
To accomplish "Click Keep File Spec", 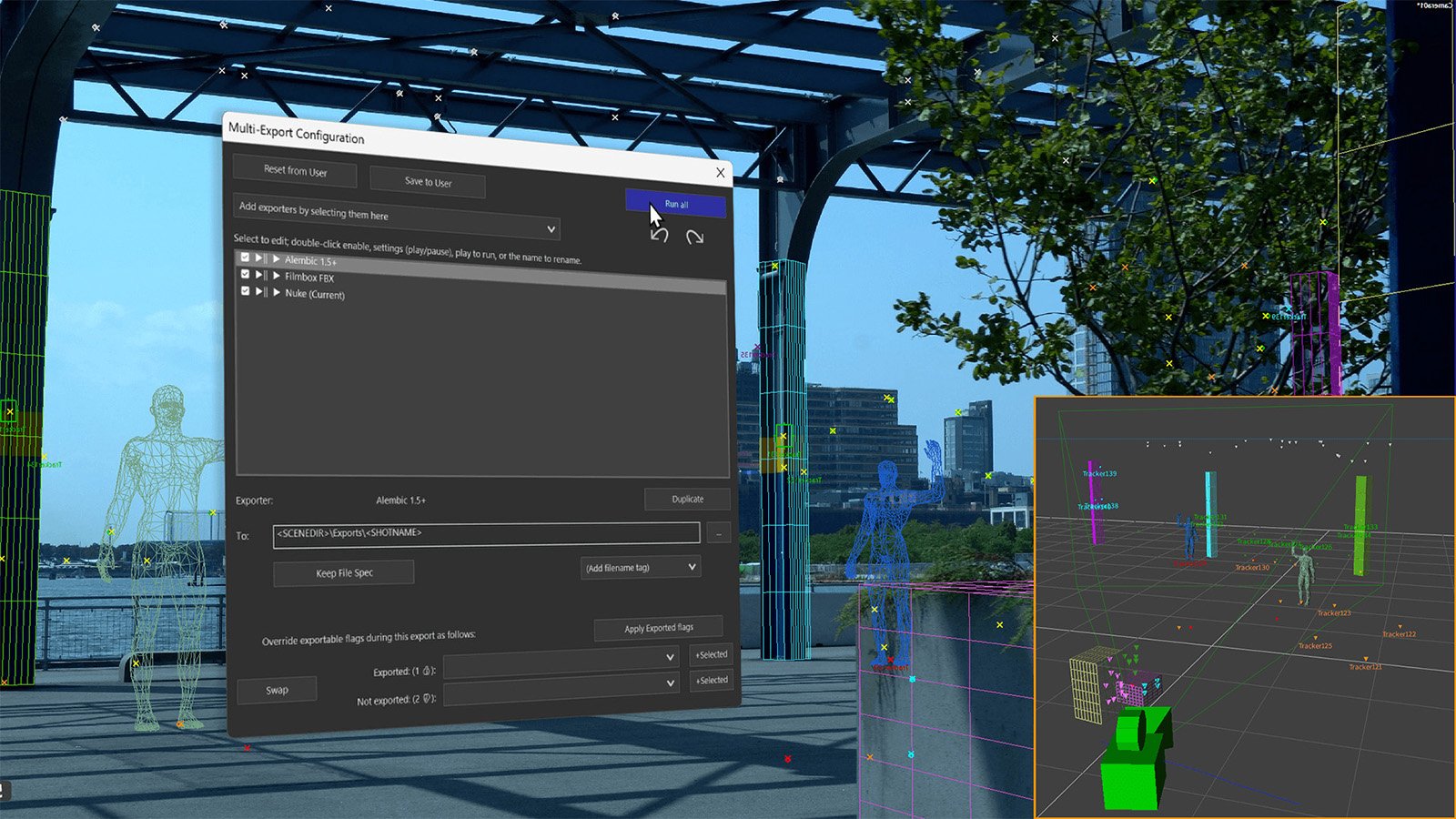I will (346, 572).
